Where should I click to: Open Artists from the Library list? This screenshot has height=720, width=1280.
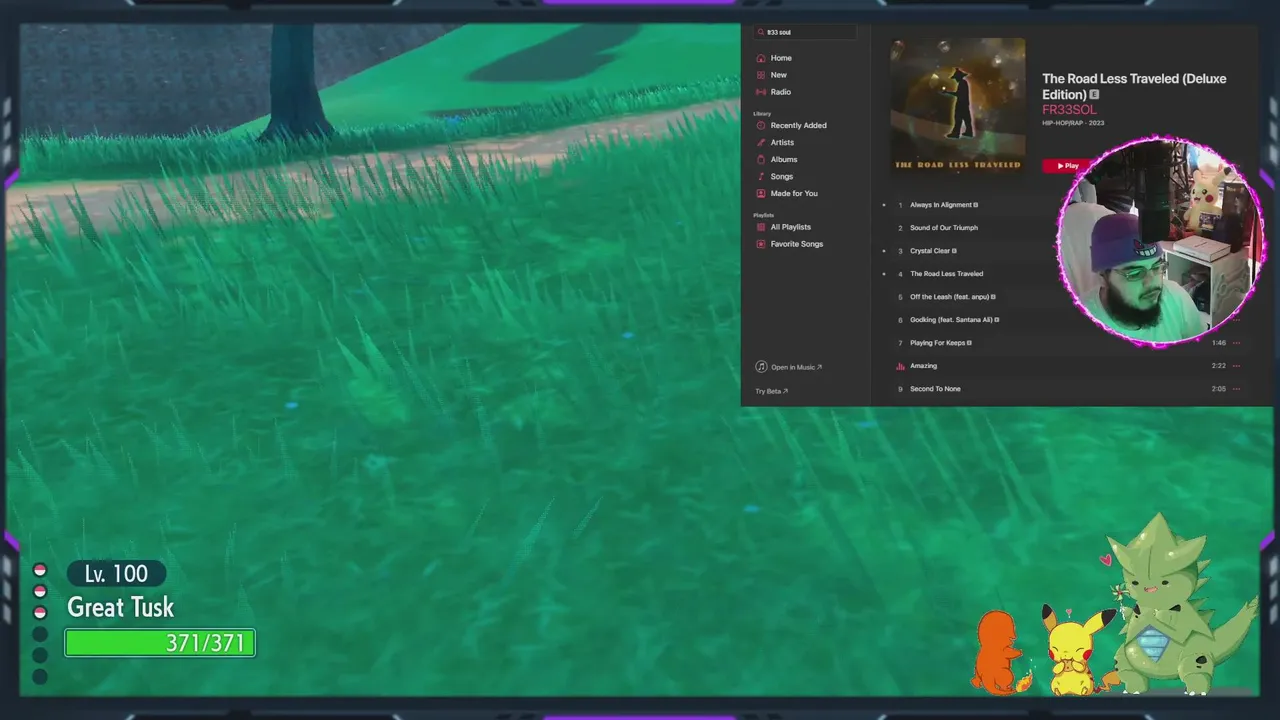click(782, 142)
